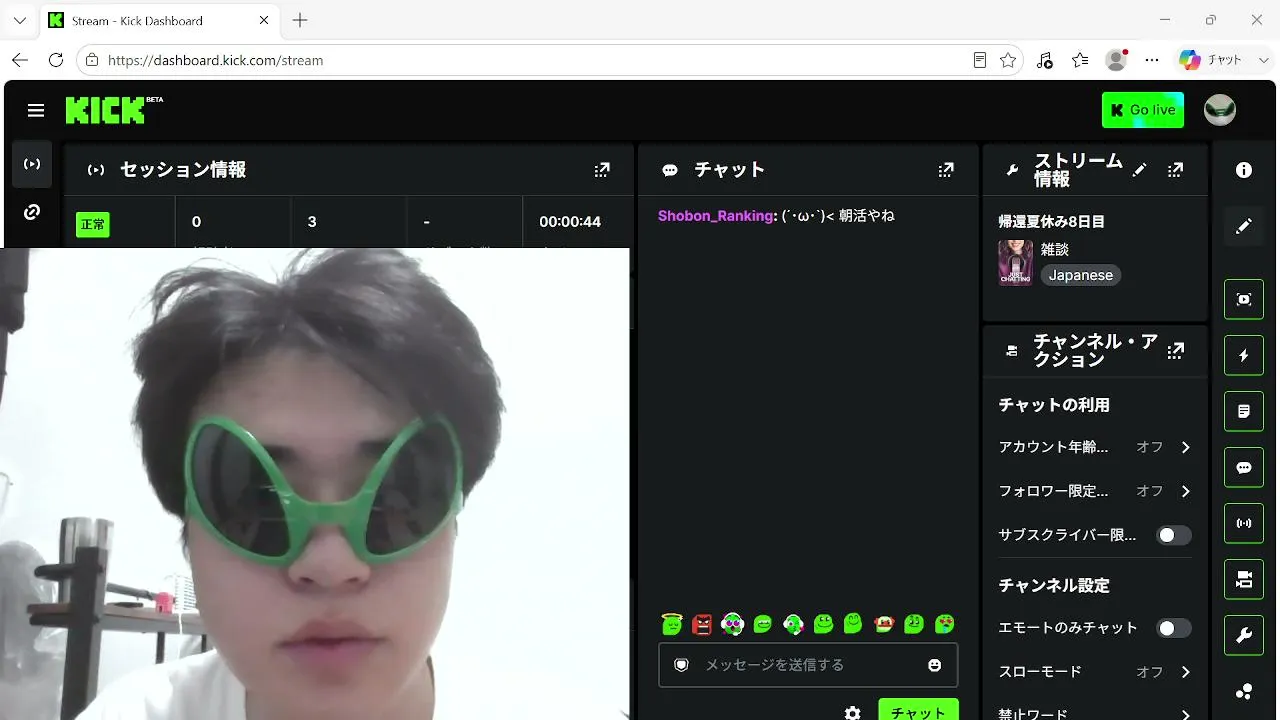Open a new browser tab
The height and width of the screenshot is (720, 1280).
300,20
